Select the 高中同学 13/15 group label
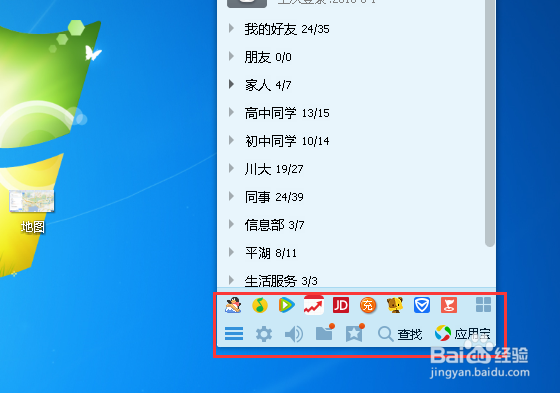This screenshot has height=393, width=560. [x=287, y=113]
